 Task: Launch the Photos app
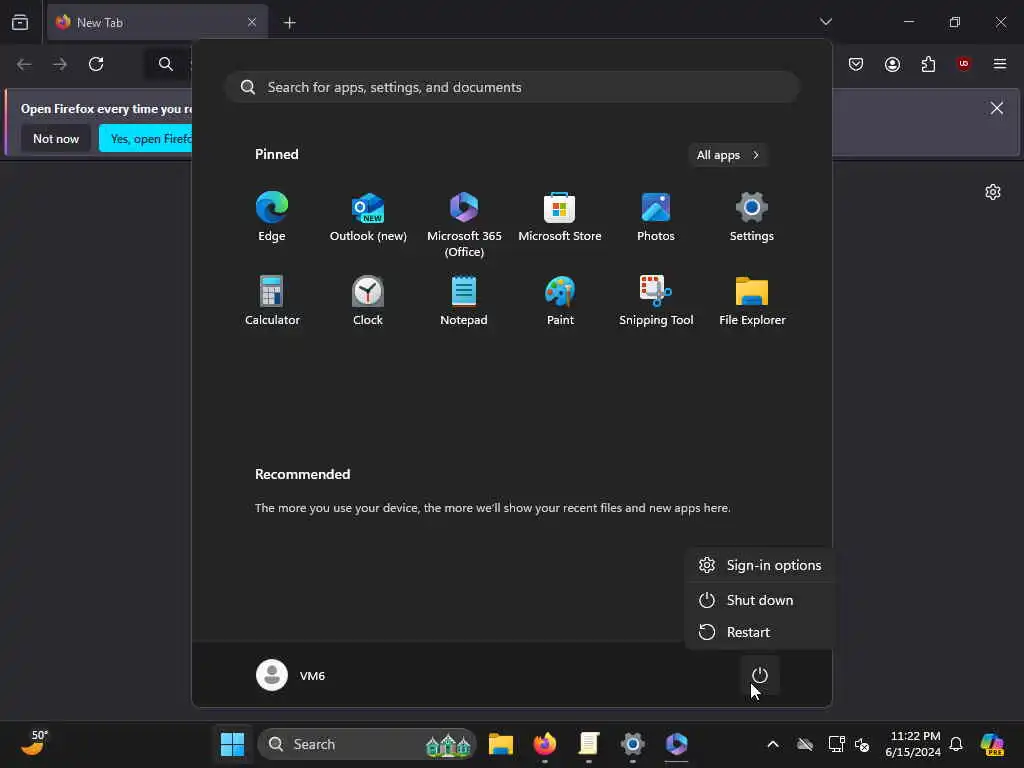(x=656, y=217)
